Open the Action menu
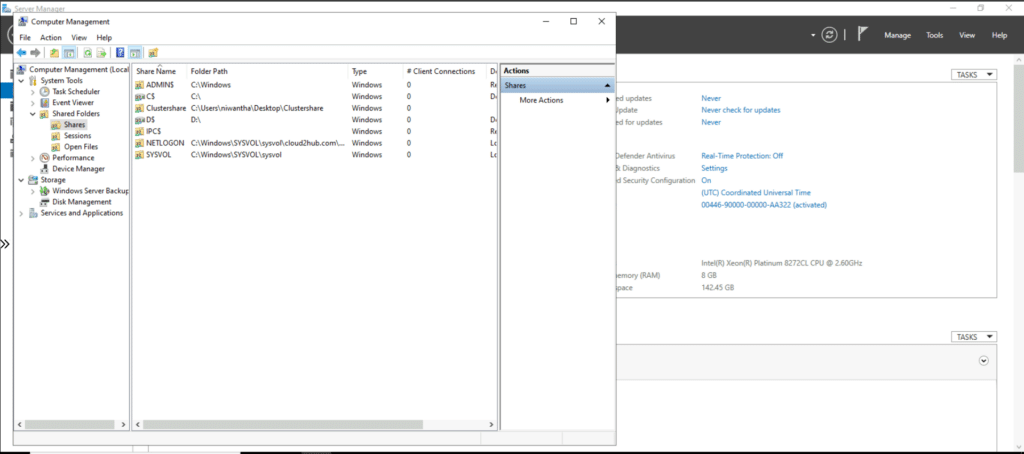 click(x=51, y=38)
